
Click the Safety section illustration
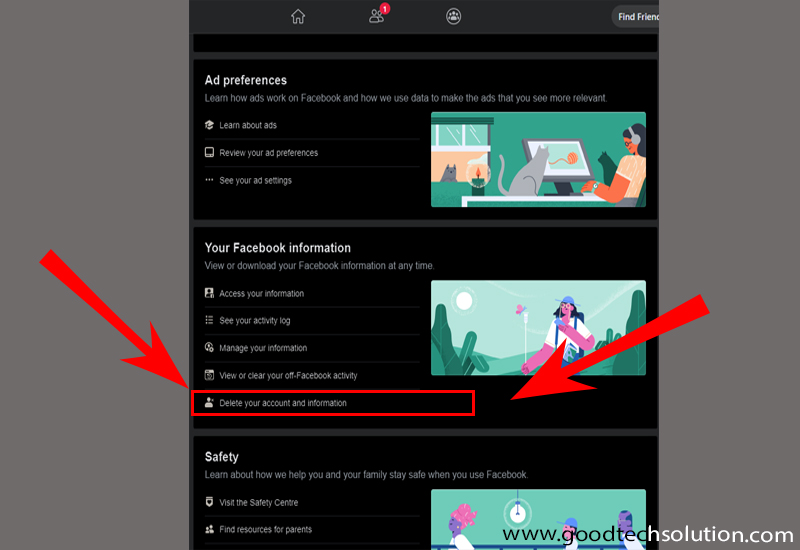[x=538, y=519]
